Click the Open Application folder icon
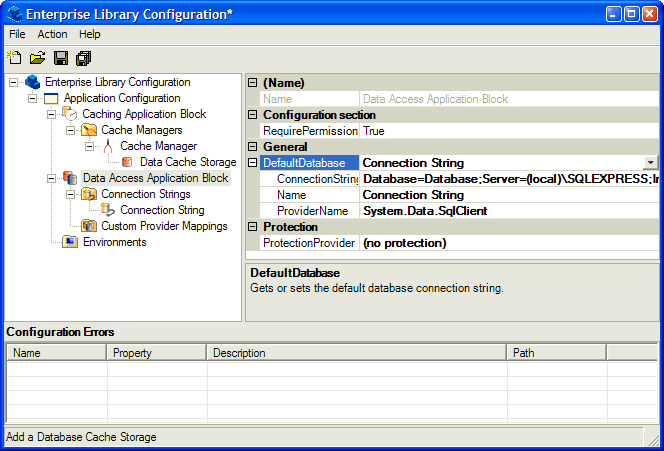Screen dimensions: 664x451 [38, 58]
